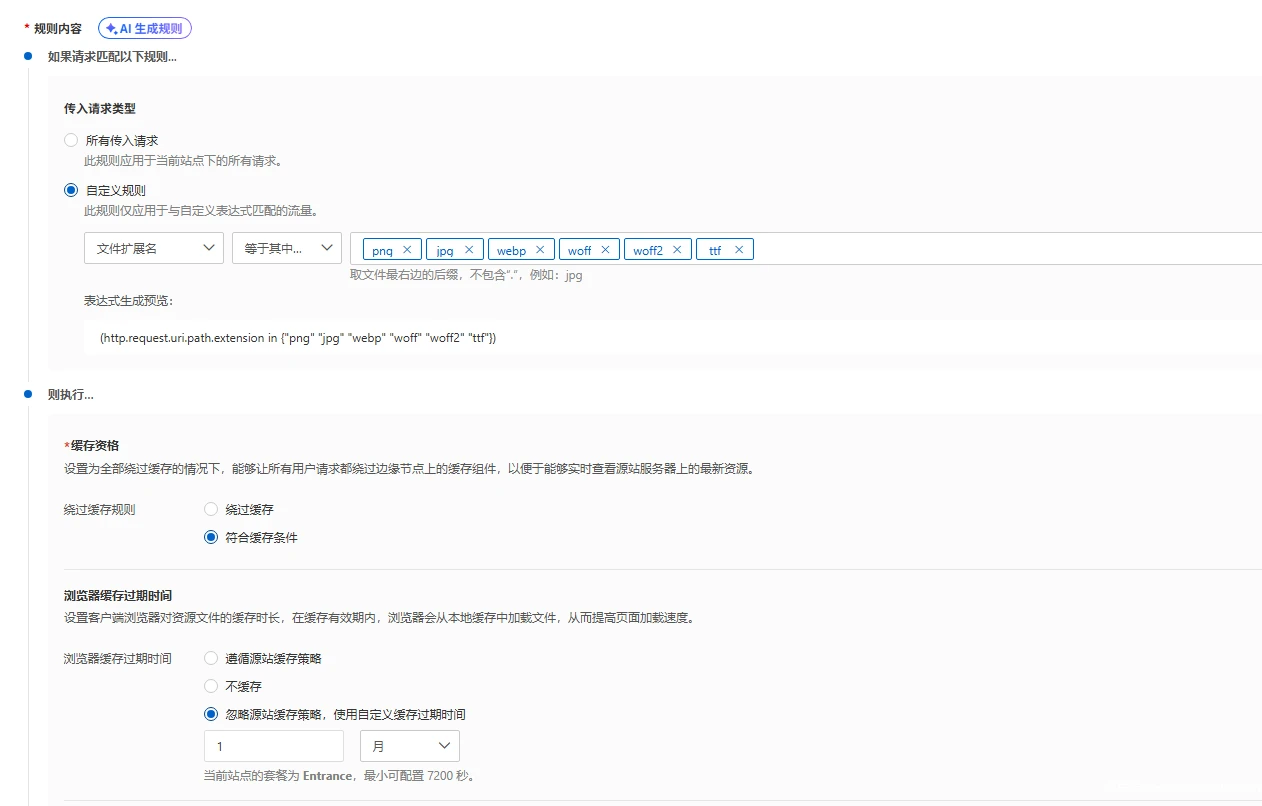Viewport: 1262px width, 806px height.
Task: Open the 等于其中 operator dropdown
Action: (286, 249)
